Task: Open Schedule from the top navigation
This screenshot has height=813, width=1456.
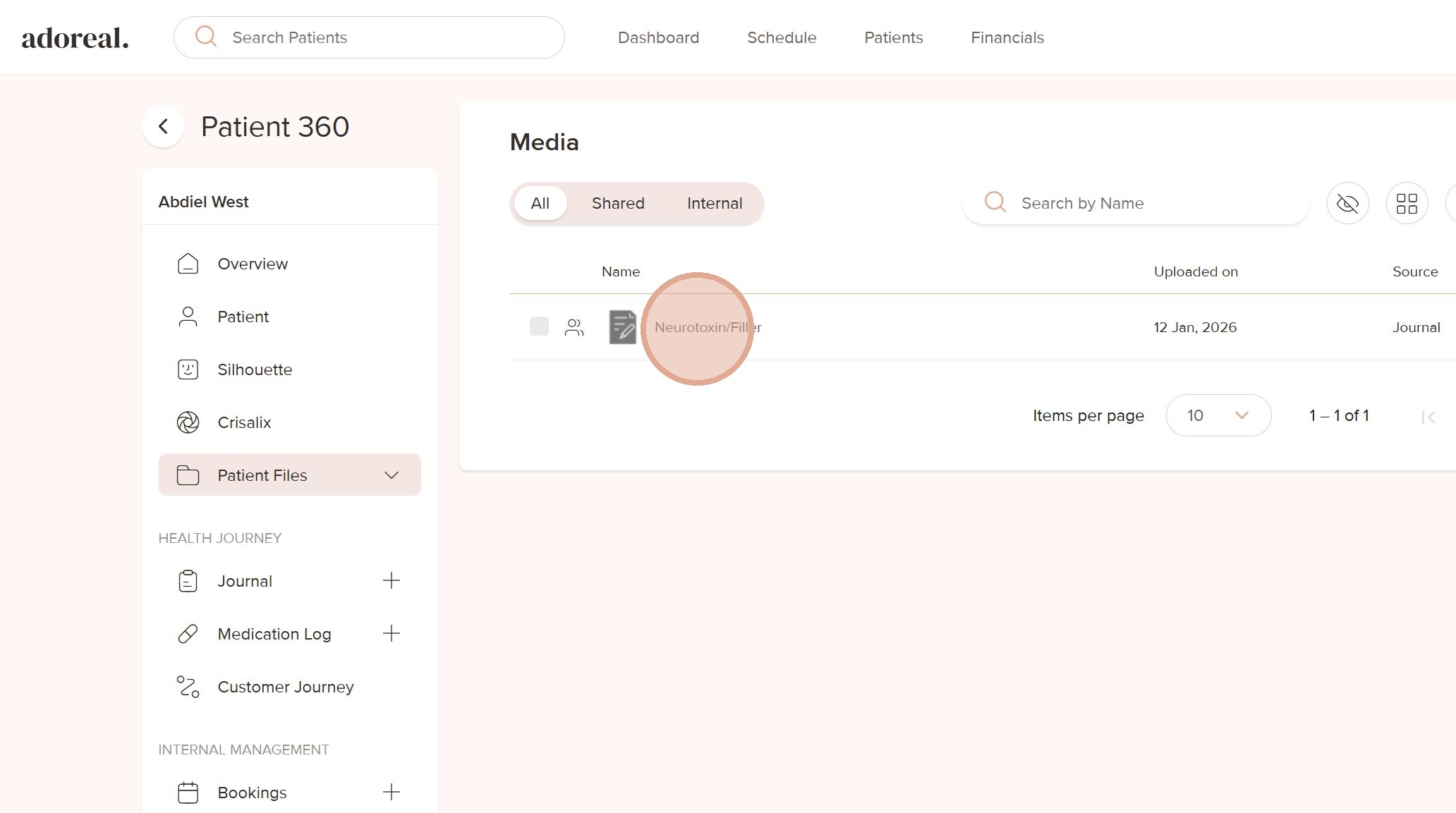Action: pyautogui.click(x=781, y=37)
